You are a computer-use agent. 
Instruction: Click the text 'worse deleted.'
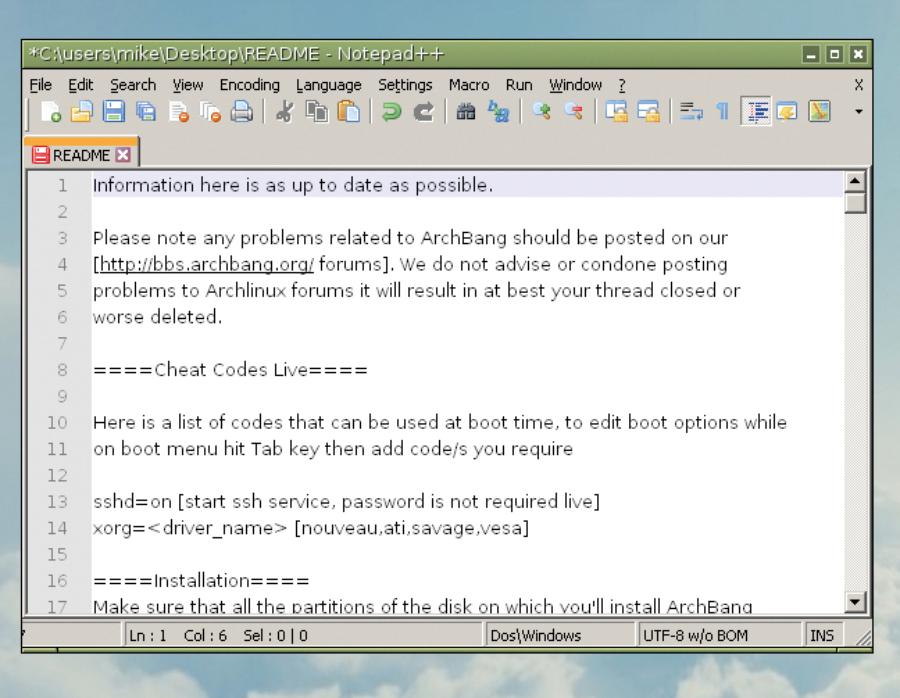[x=157, y=317]
